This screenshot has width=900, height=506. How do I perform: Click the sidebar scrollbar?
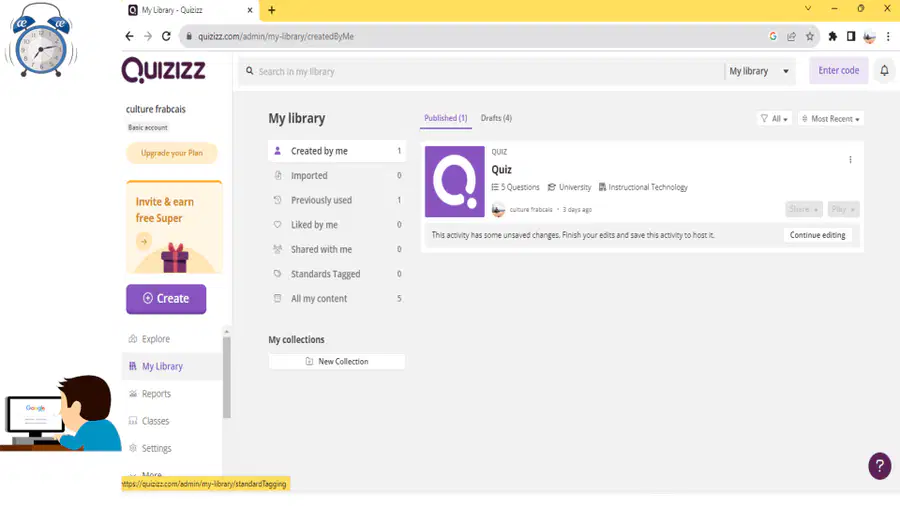[227, 376]
